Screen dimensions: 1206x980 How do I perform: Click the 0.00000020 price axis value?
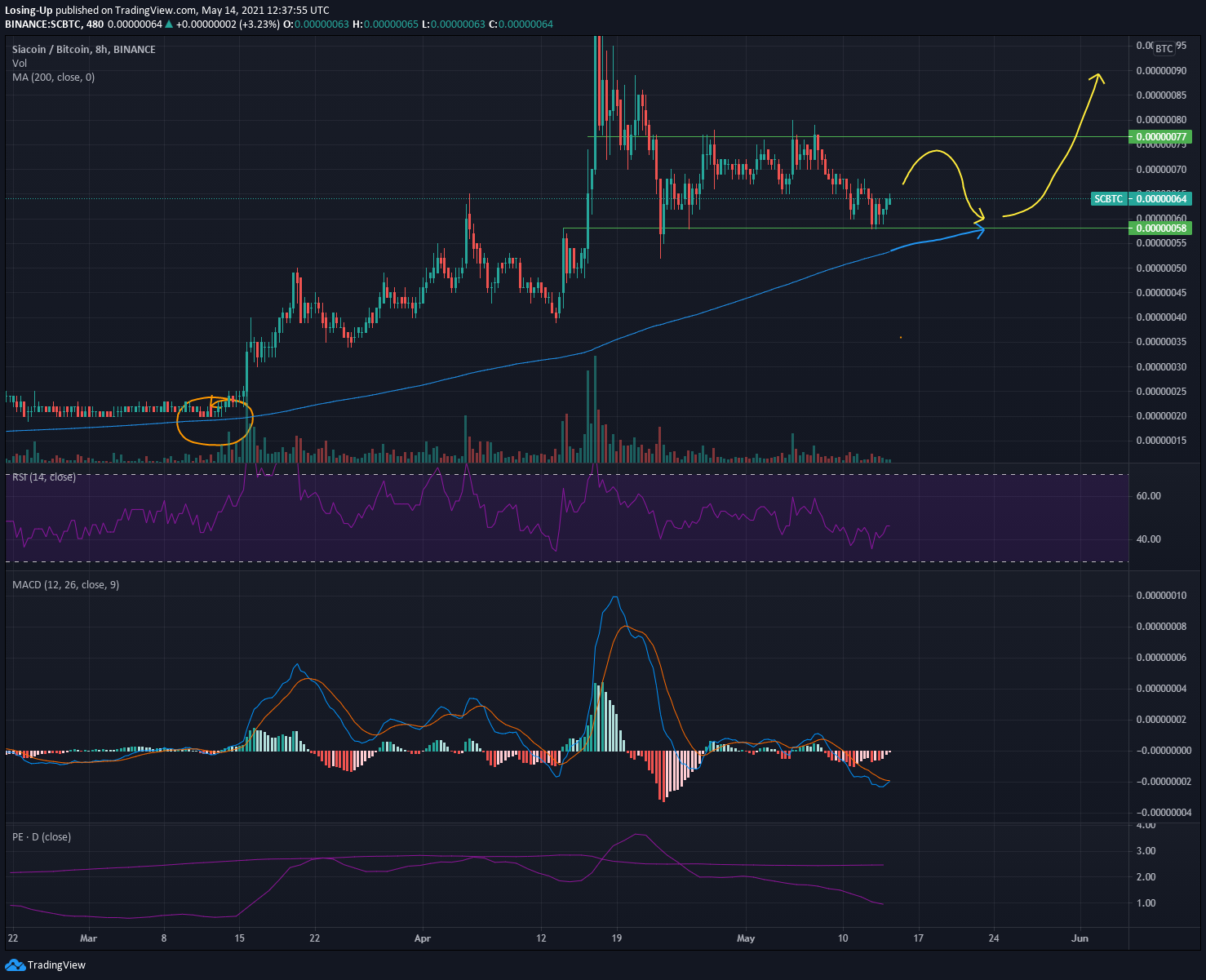(x=1161, y=416)
